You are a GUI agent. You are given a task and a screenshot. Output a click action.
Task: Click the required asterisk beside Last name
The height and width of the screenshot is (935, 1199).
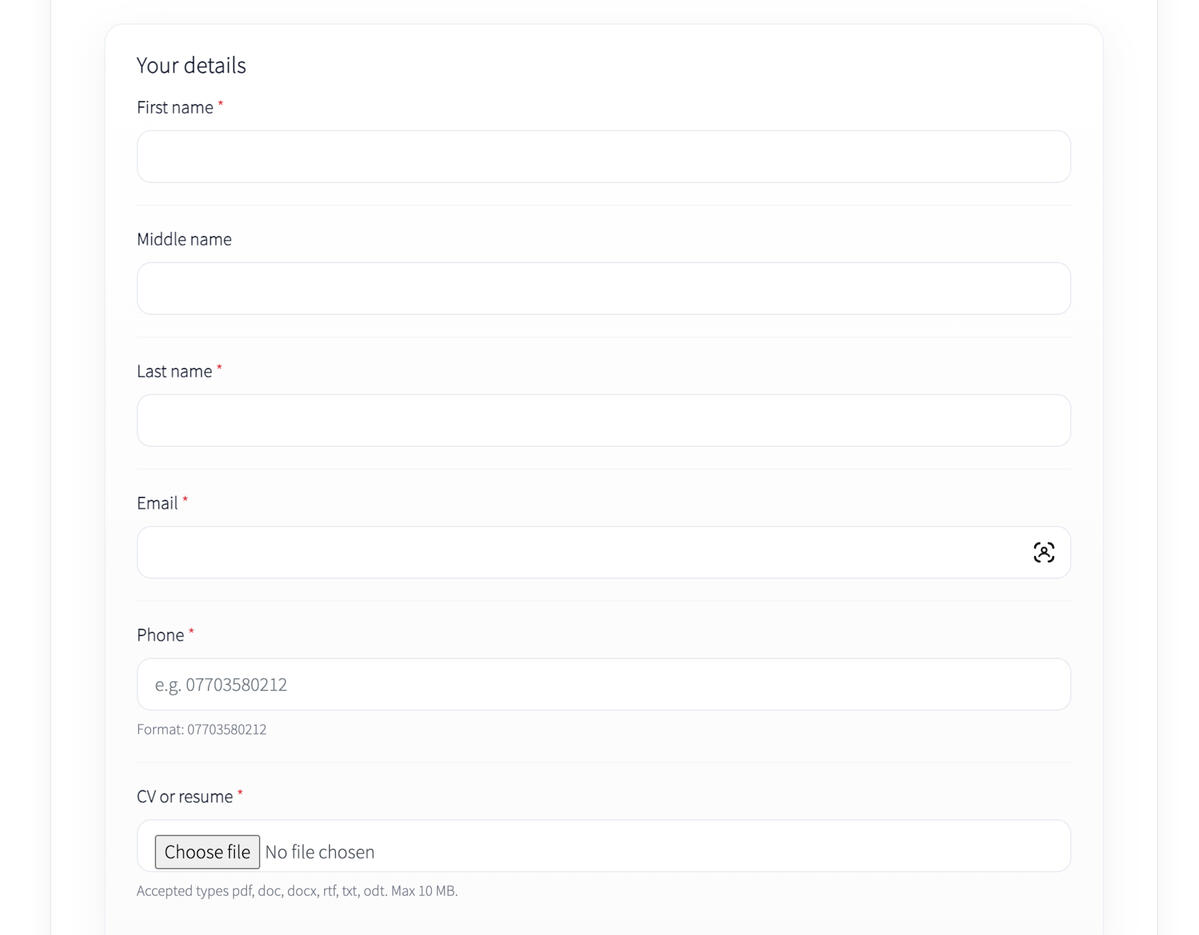click(219, 368)
